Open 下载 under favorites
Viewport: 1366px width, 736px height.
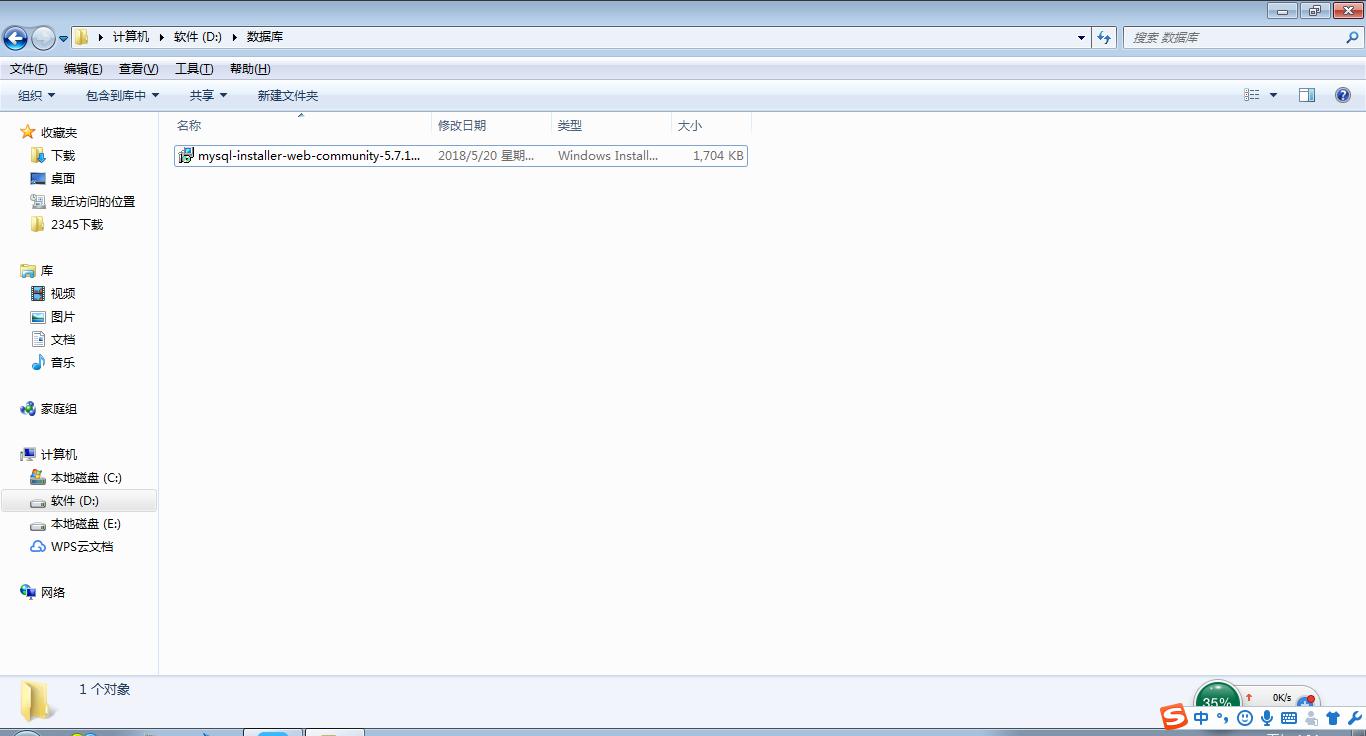(x=63, y=155)
